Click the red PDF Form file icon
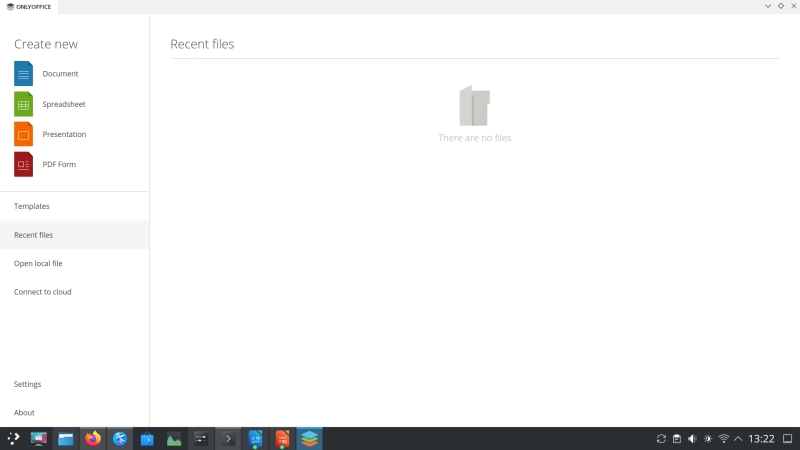The width and height of the screenshot is (800, 450). tap(23, 164)
